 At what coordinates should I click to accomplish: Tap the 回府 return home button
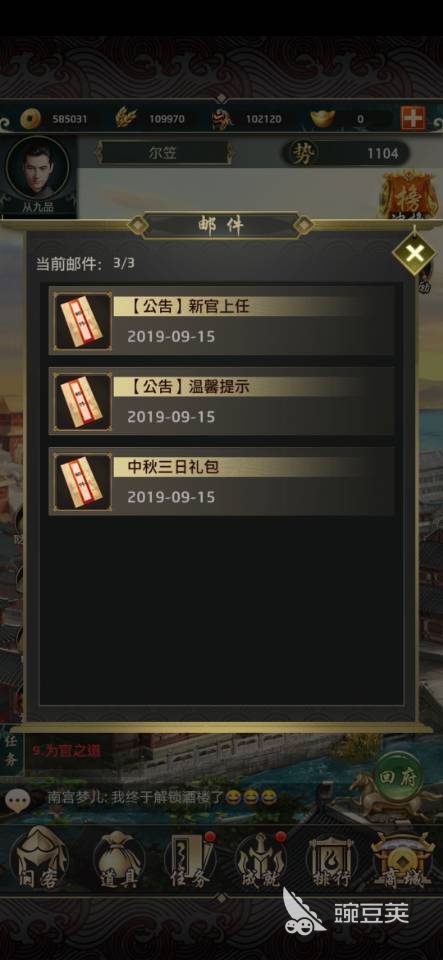click(398, 777)
